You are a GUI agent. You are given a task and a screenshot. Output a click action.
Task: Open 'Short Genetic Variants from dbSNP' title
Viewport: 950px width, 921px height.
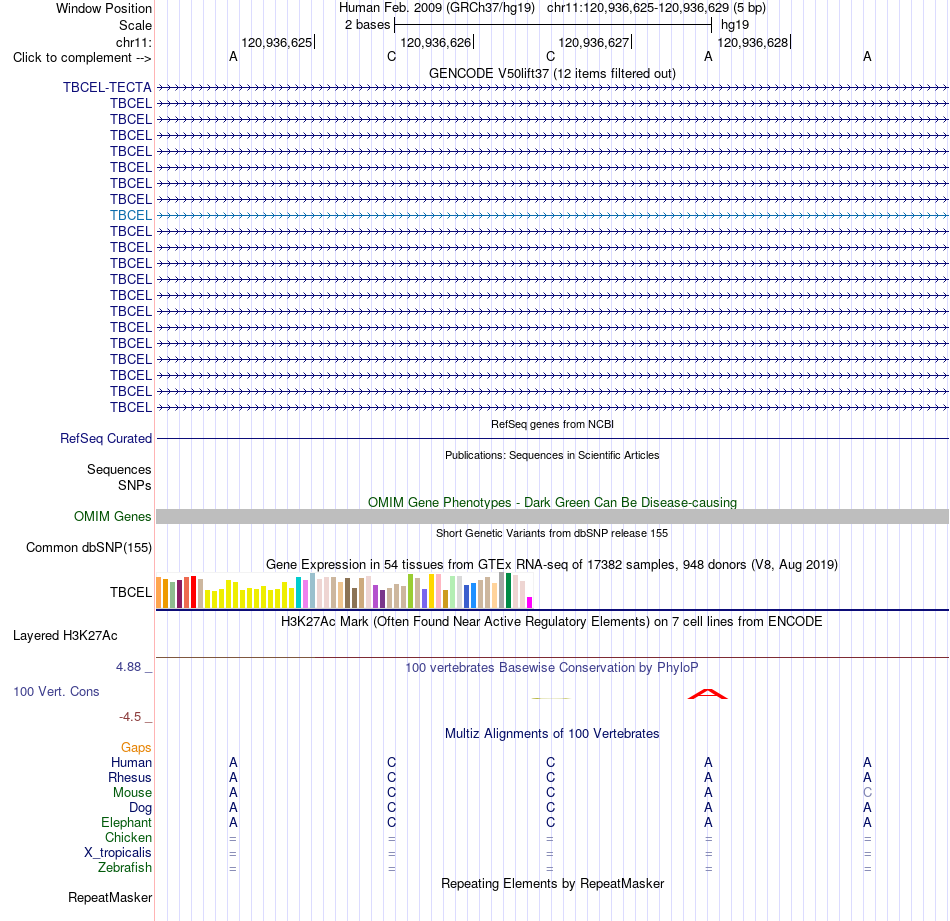click(x=552, y=533)
